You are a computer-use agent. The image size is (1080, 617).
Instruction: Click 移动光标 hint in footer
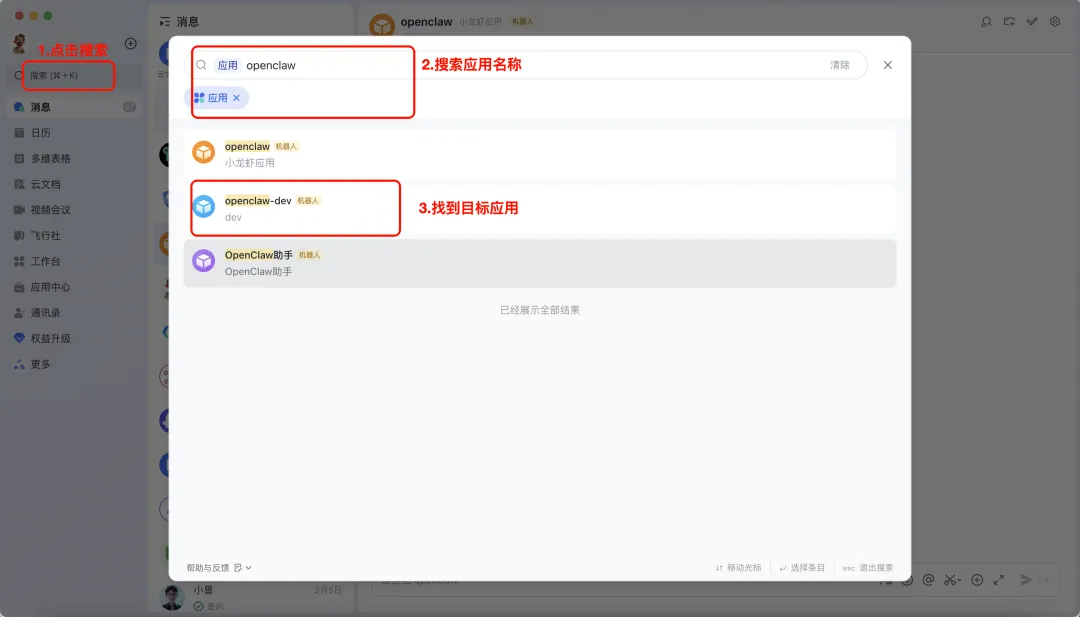(x=738, y=568)
